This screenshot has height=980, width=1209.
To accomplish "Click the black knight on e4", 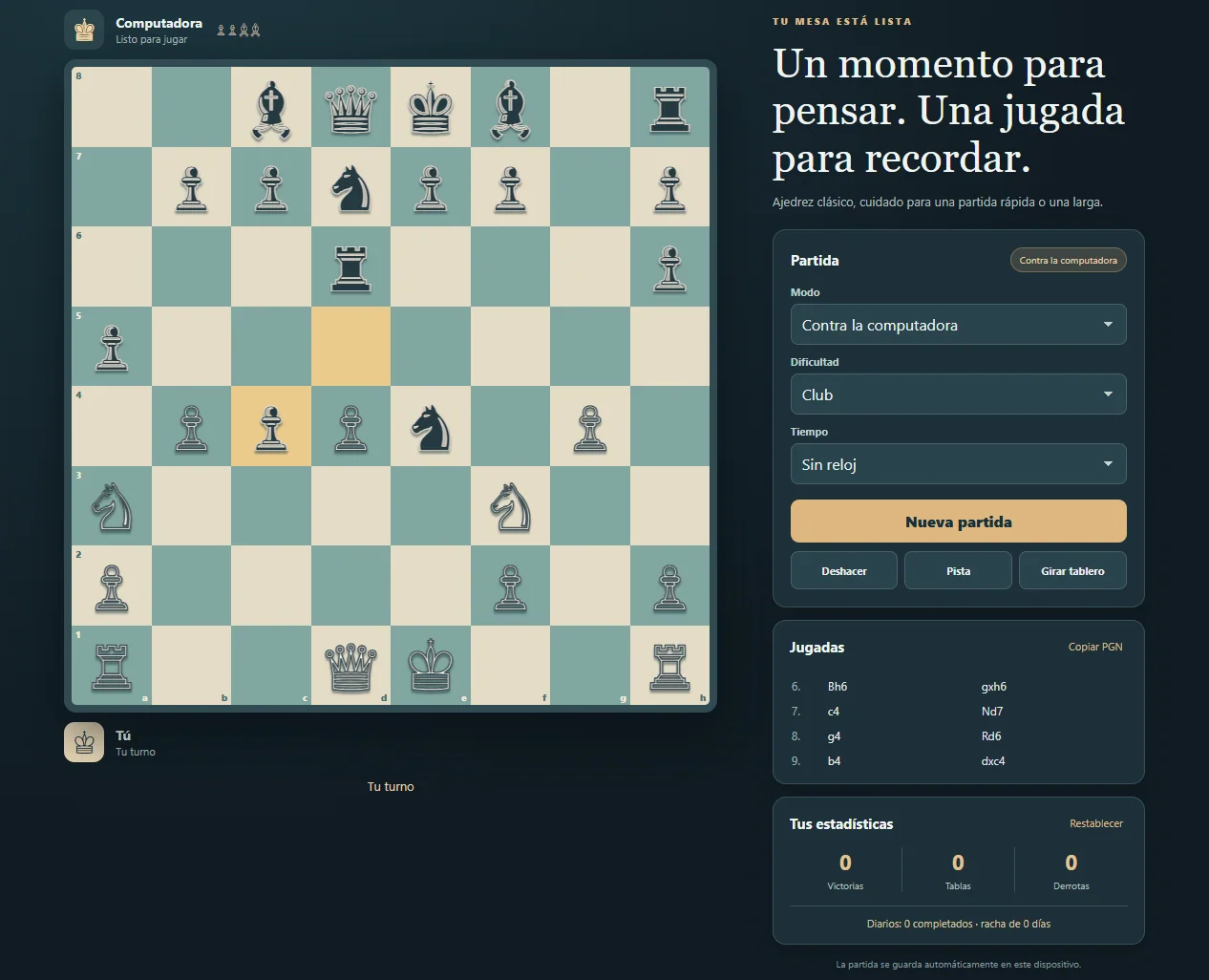I will coord(431,426).
